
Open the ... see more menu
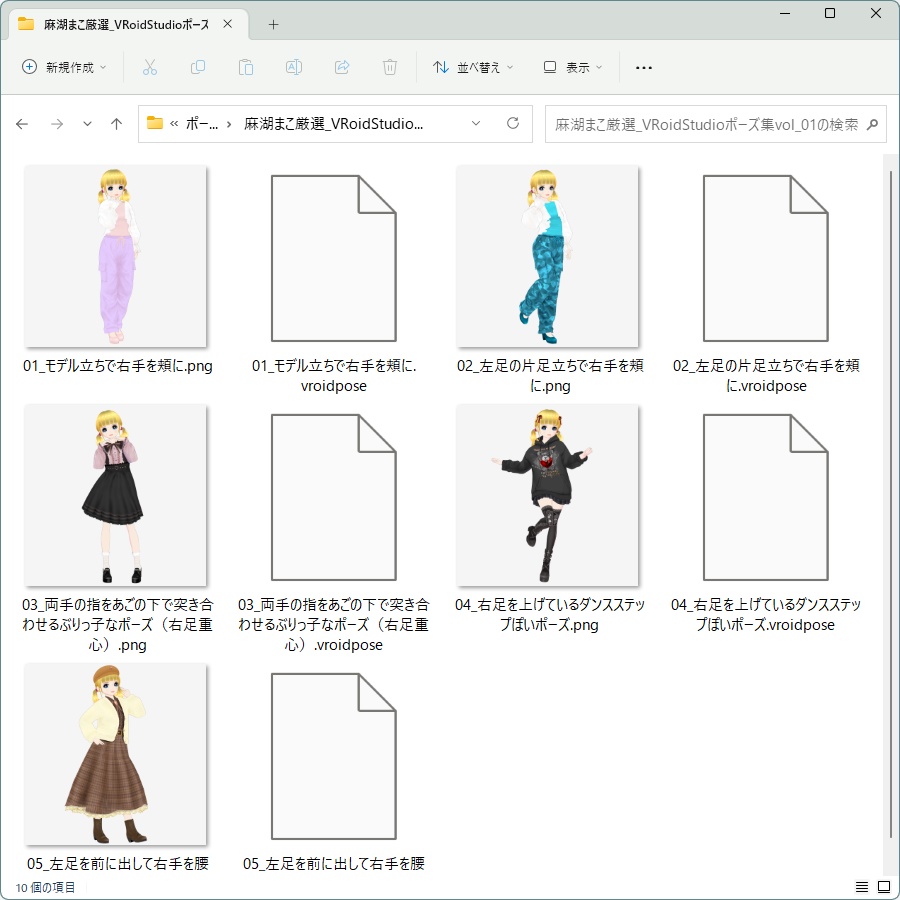(643, 67)
